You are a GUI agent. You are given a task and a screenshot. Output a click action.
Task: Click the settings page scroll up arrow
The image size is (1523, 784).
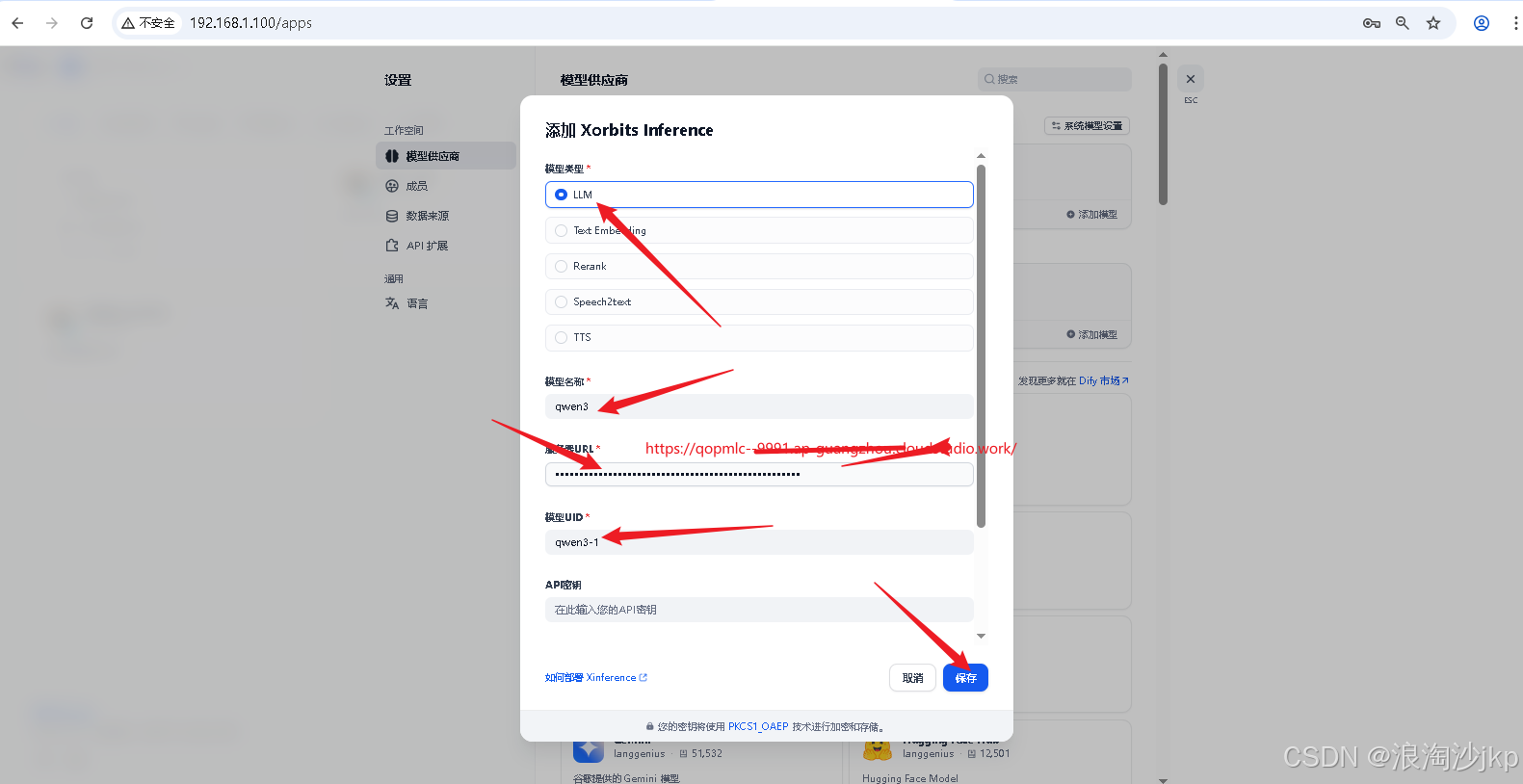coord(1163,55)
